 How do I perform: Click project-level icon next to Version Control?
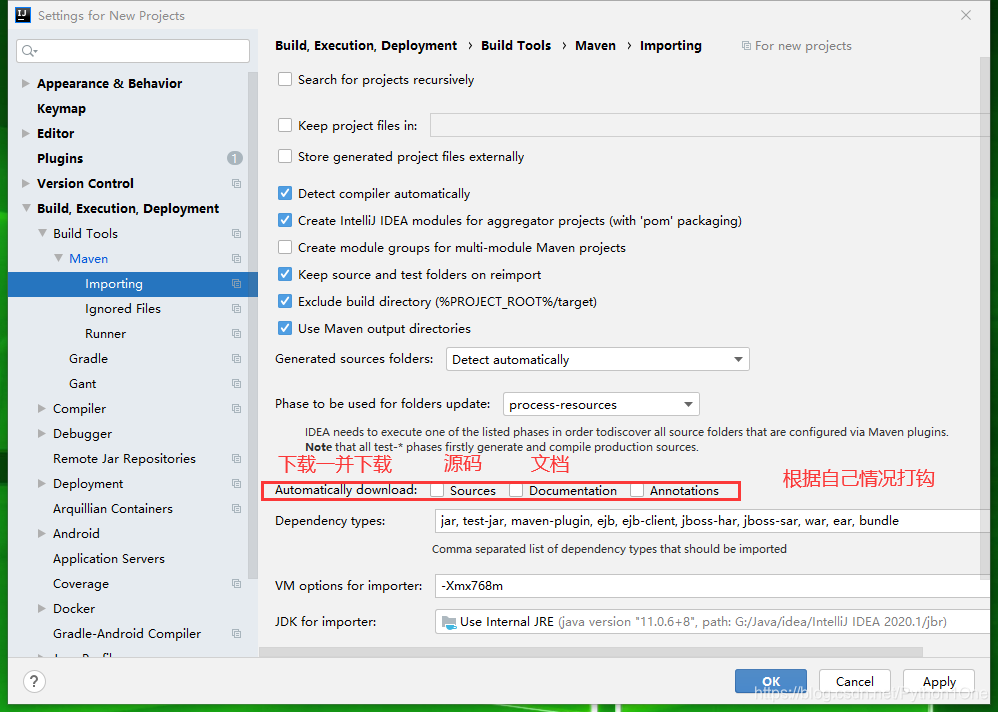point(237,183)
